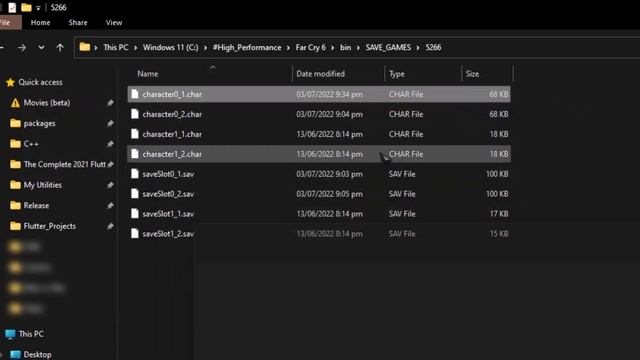Viewport: 640px width, 360px height.
Task: Click file icon of character0_1.char
Action: [x=135, y=94]
